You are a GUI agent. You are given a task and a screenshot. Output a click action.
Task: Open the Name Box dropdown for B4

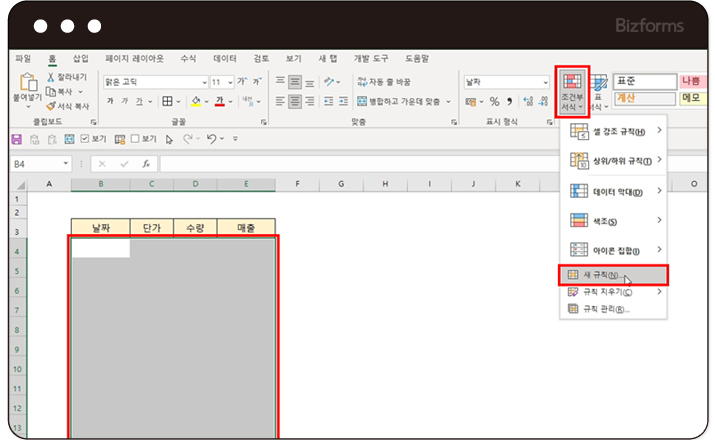[66, 163]
